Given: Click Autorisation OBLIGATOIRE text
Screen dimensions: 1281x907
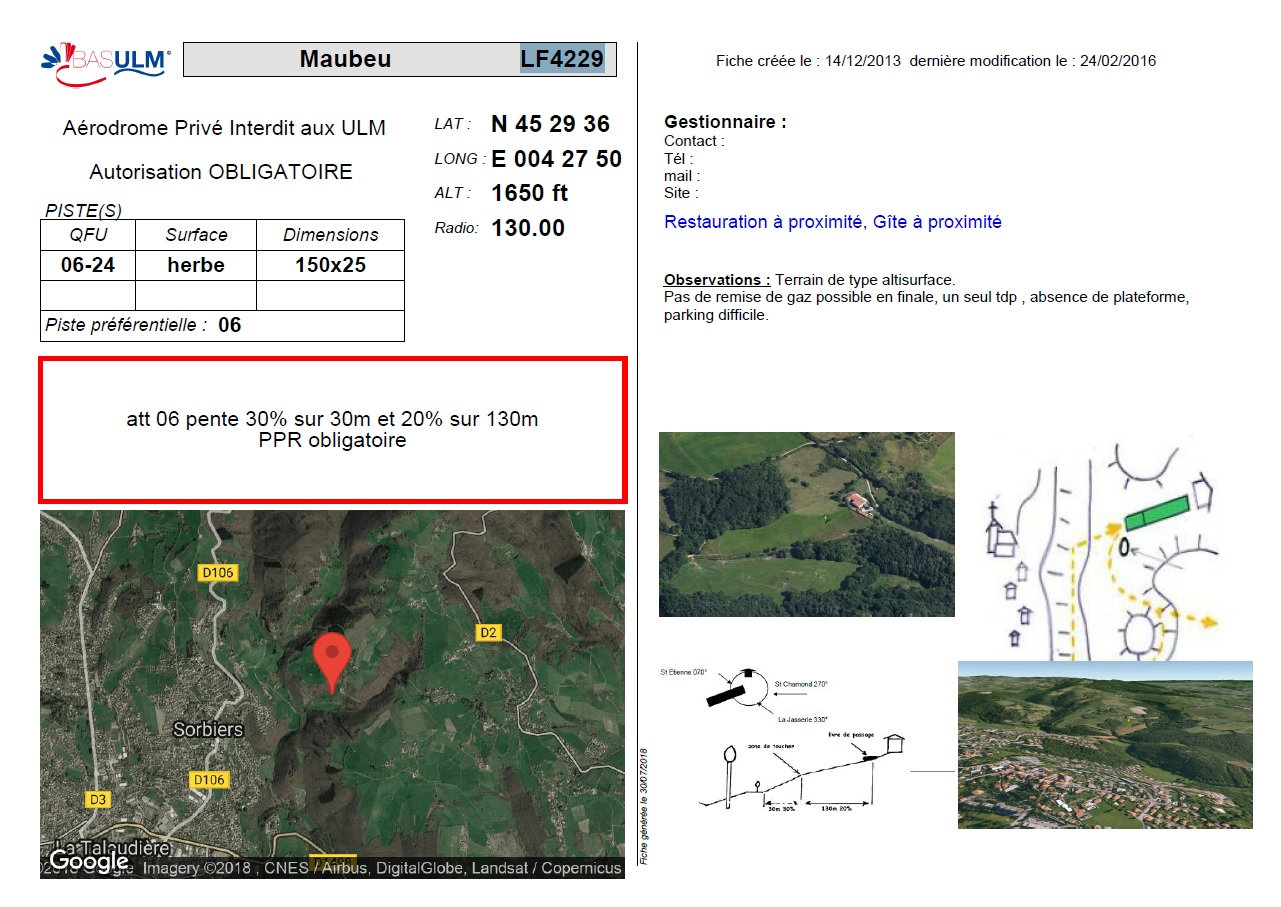Looking at the screenshot, I should click(221, 172).
